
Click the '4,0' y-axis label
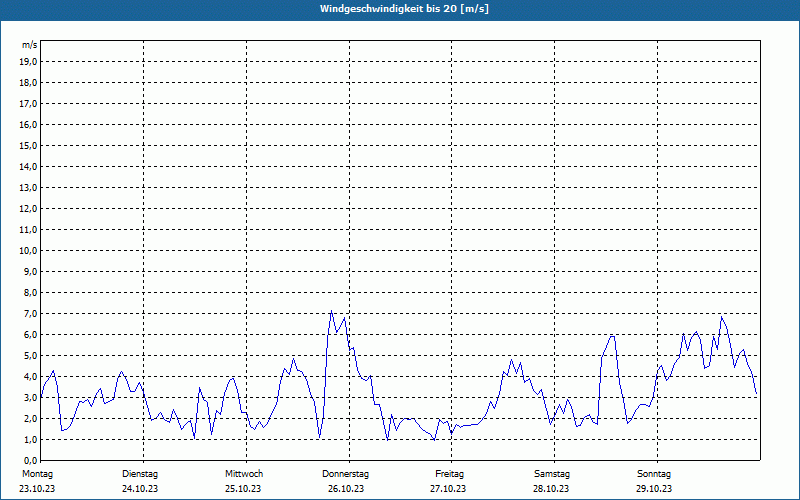tap(29, 377)
